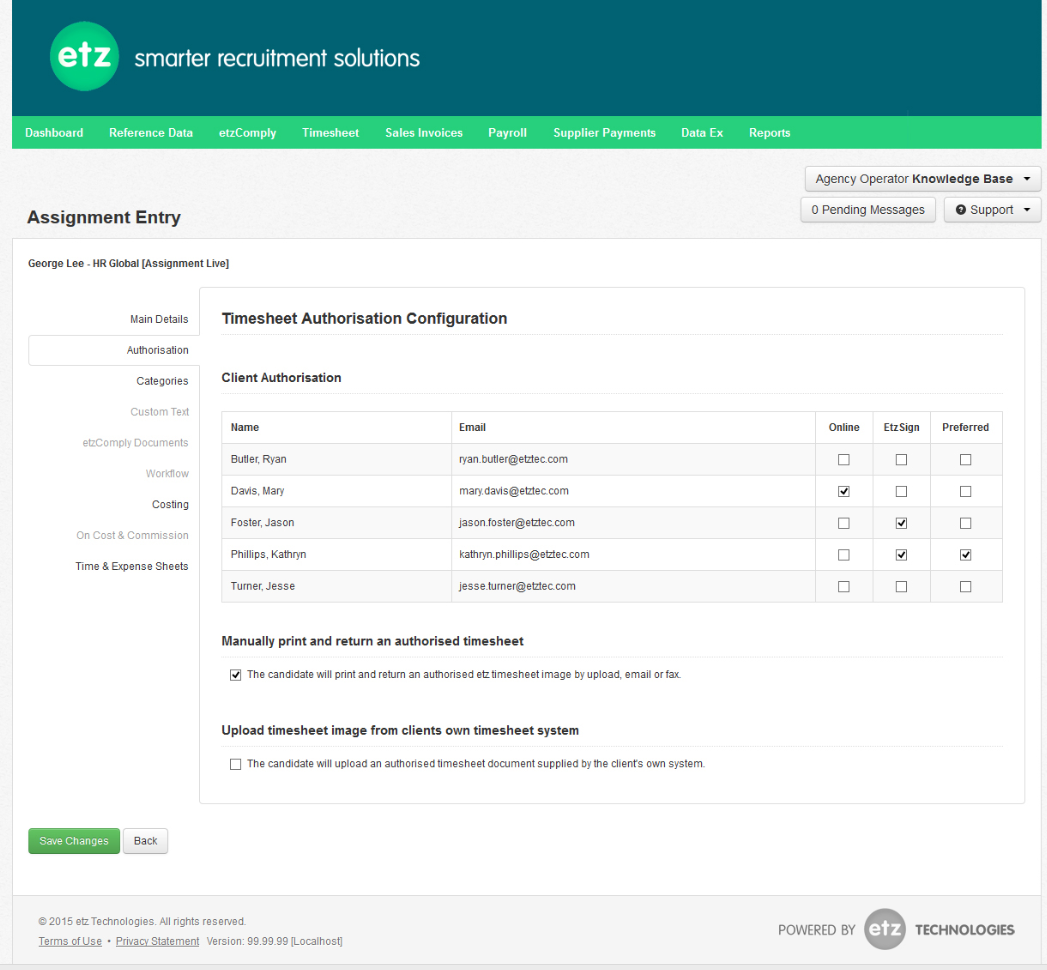Click the Version: 99.99.99 [Localhost] text
This screenshot has width=1047, height=970.
[274, 941]
